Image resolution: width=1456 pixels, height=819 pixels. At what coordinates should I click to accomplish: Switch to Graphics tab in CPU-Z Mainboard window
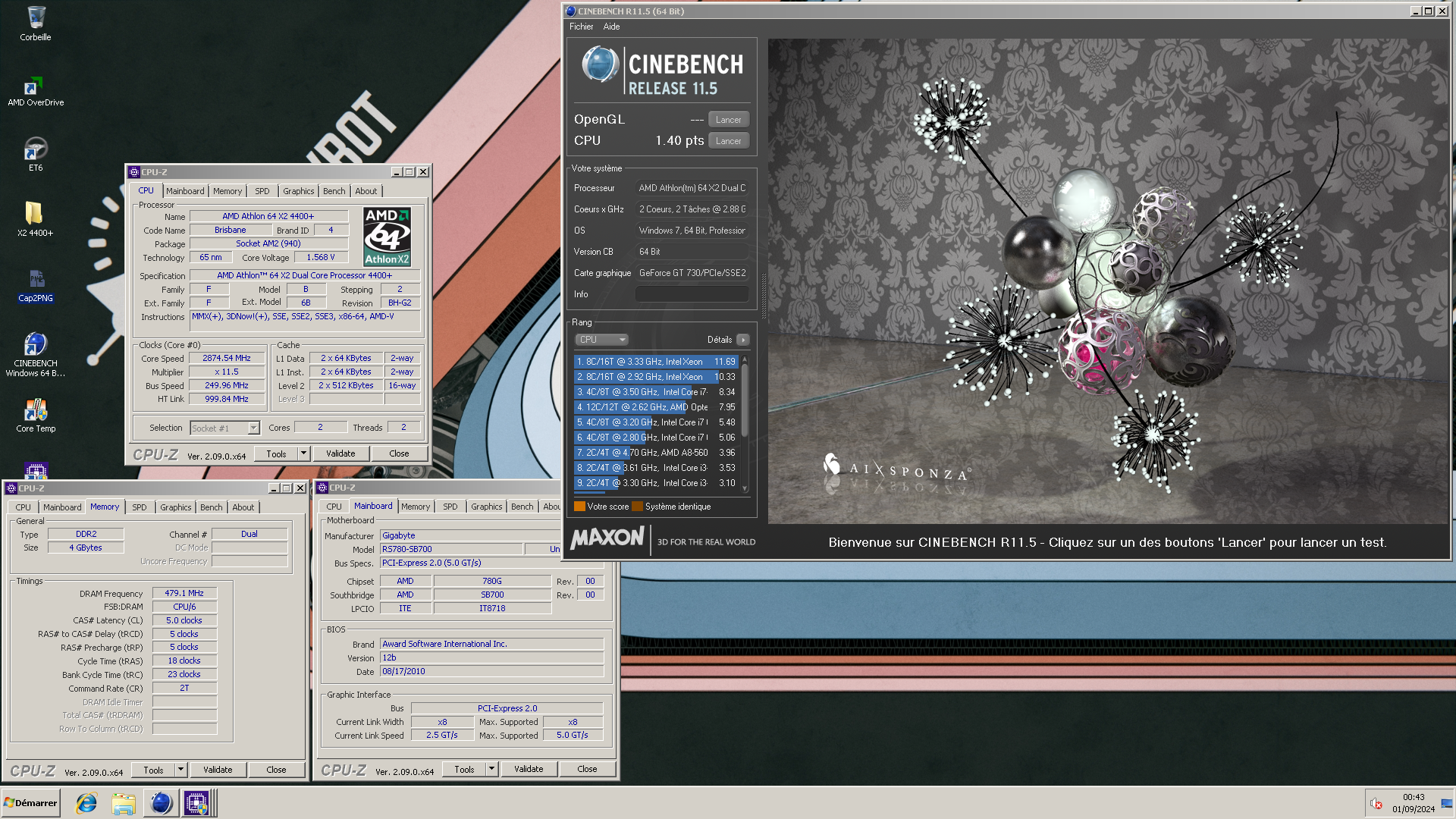(x=486, y=507)
